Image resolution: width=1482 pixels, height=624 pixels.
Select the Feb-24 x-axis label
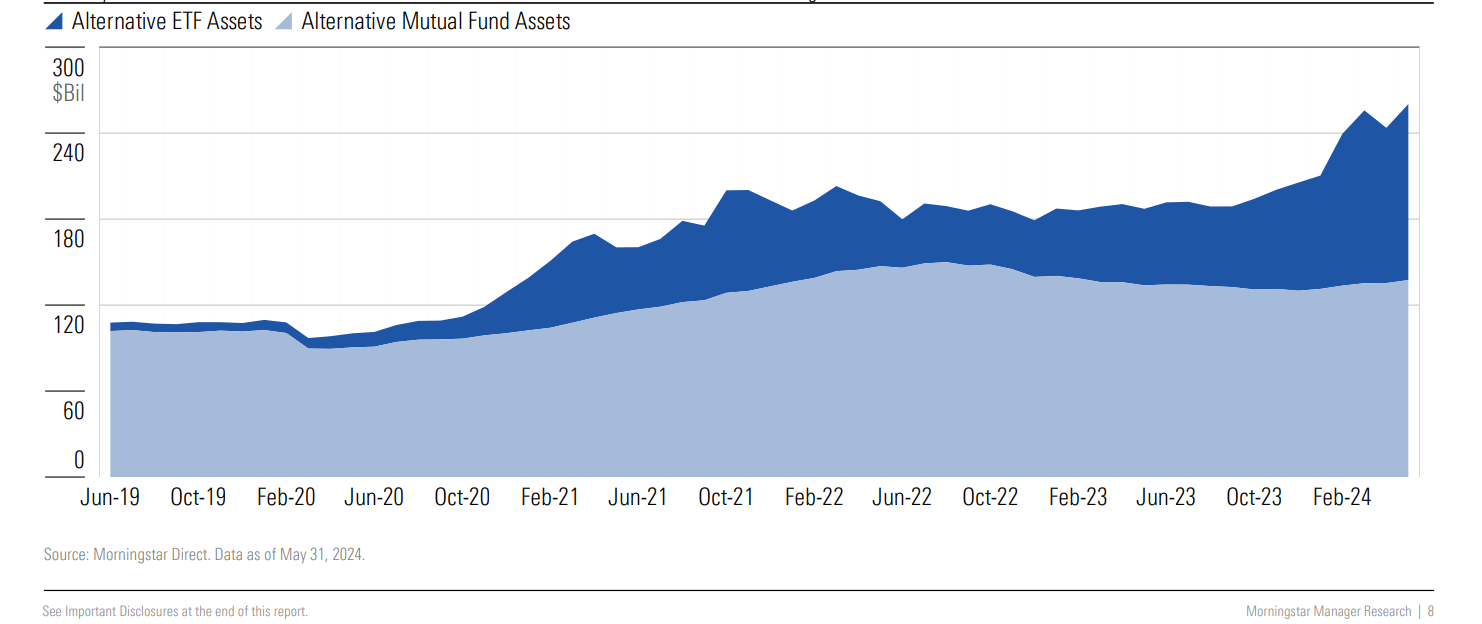(x=1344, y=495)
